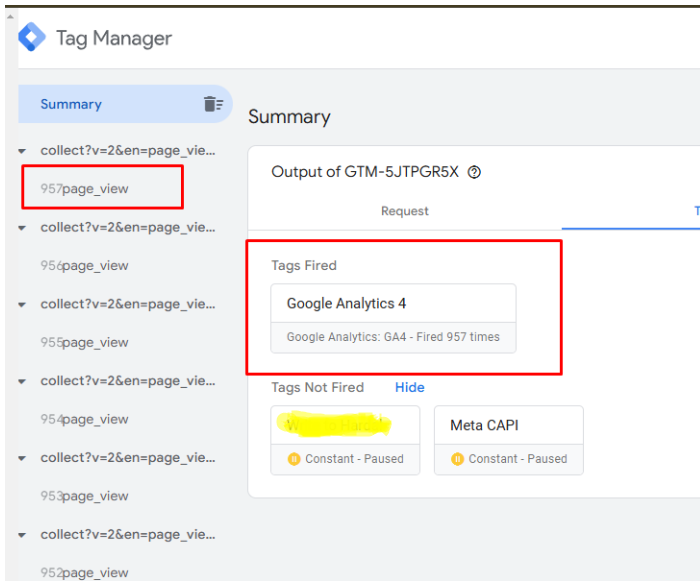Open help icon beside Output of GTM-5JTPGR5X
The height and width of the screenshot is (582, 700).
tap(474, 172)
